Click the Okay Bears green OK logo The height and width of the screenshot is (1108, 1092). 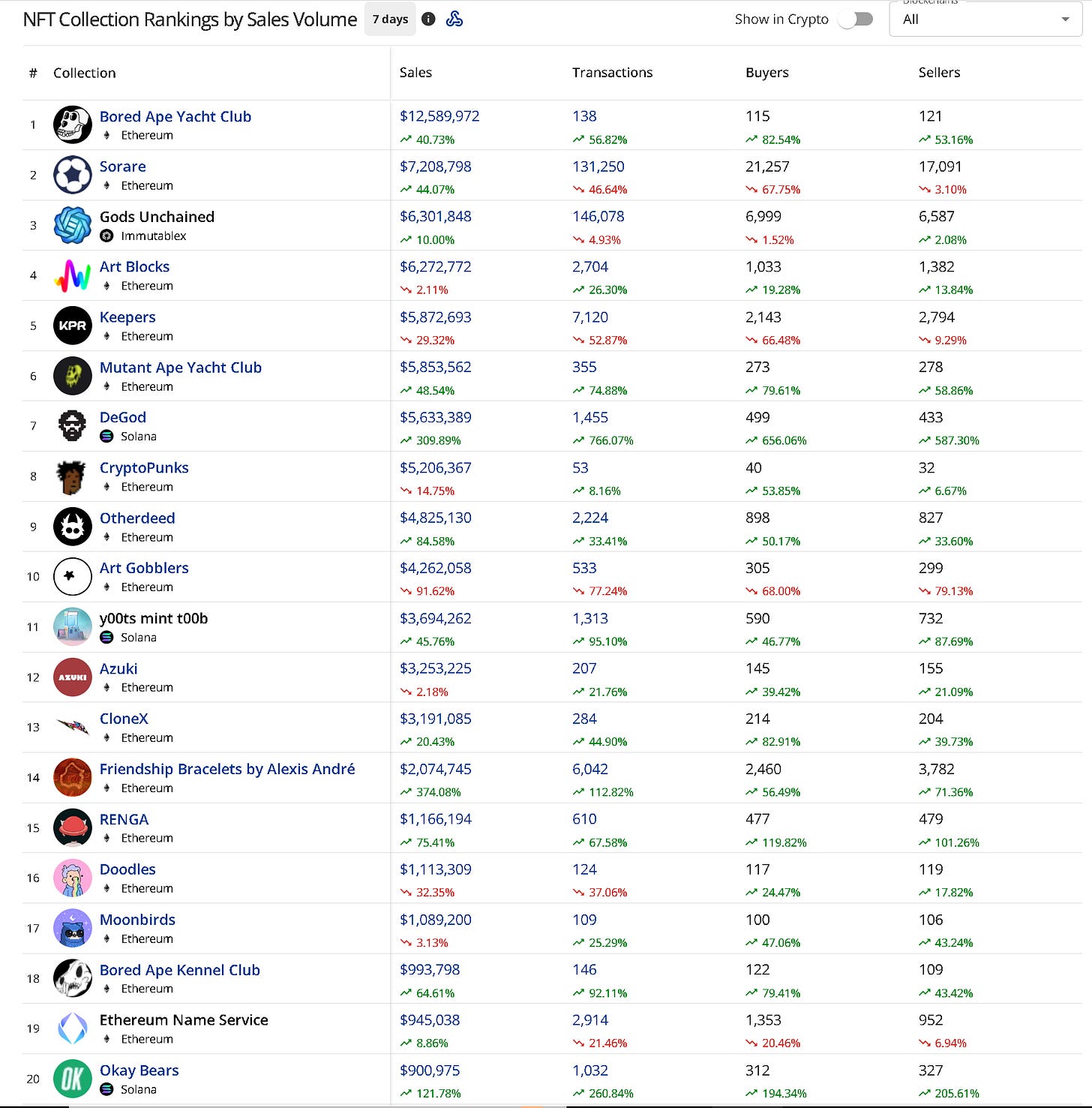[x=73, y=1079]
